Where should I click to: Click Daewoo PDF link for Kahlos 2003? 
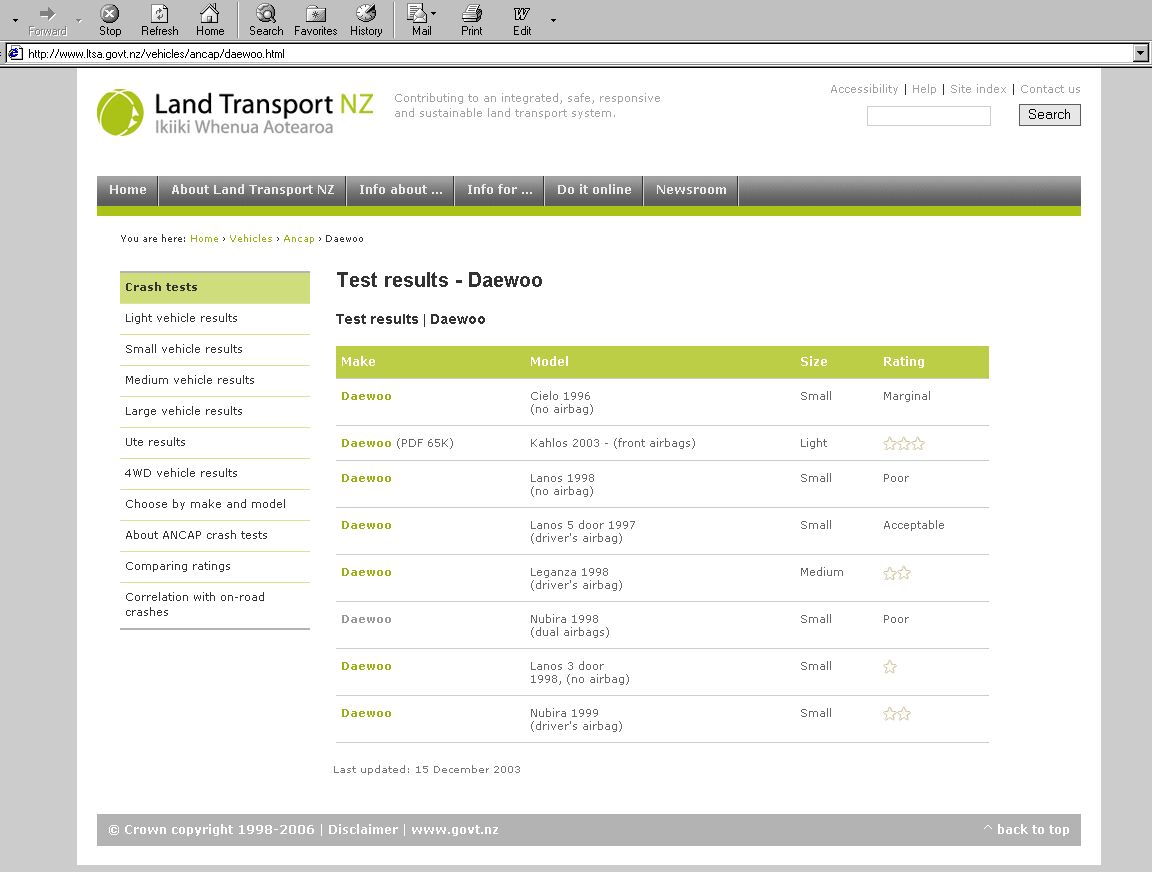coord(366,443)
